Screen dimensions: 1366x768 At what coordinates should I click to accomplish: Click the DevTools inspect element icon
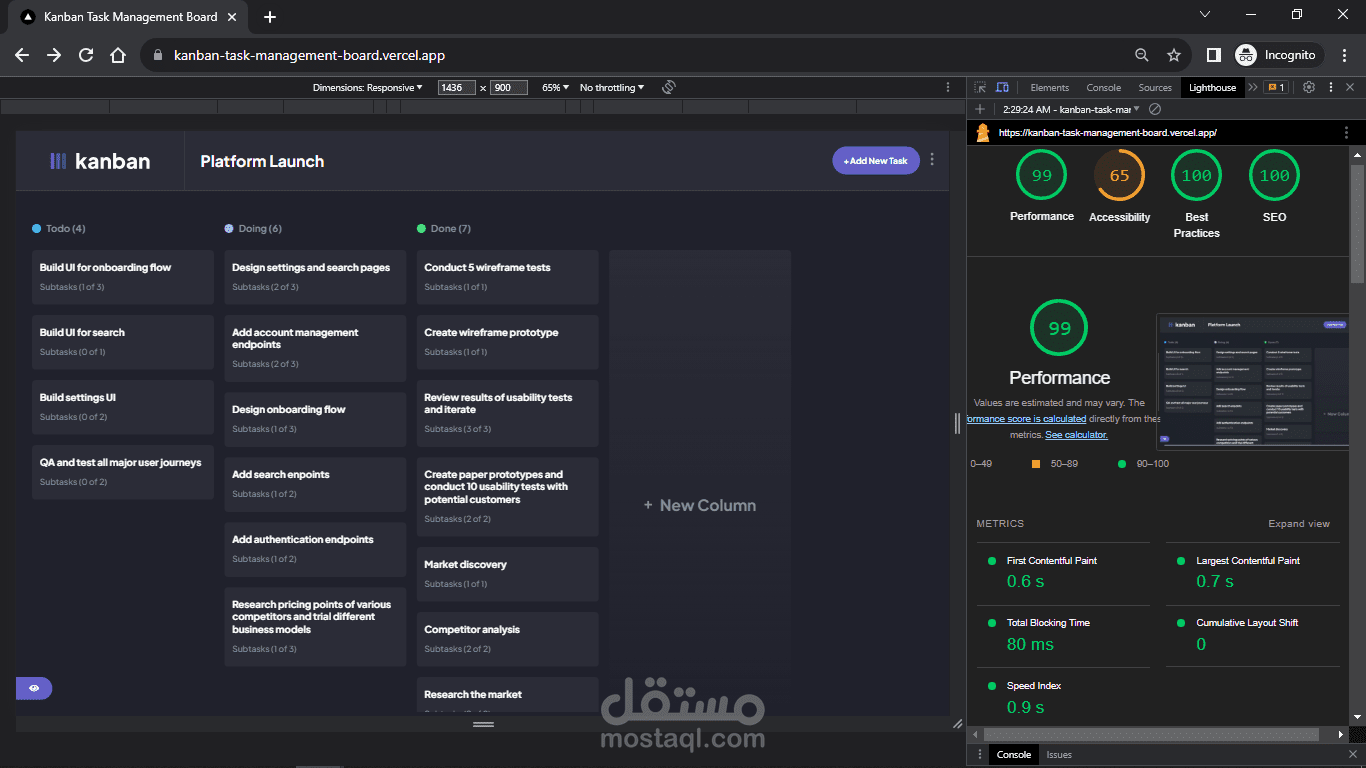click(x=980, y=88)
